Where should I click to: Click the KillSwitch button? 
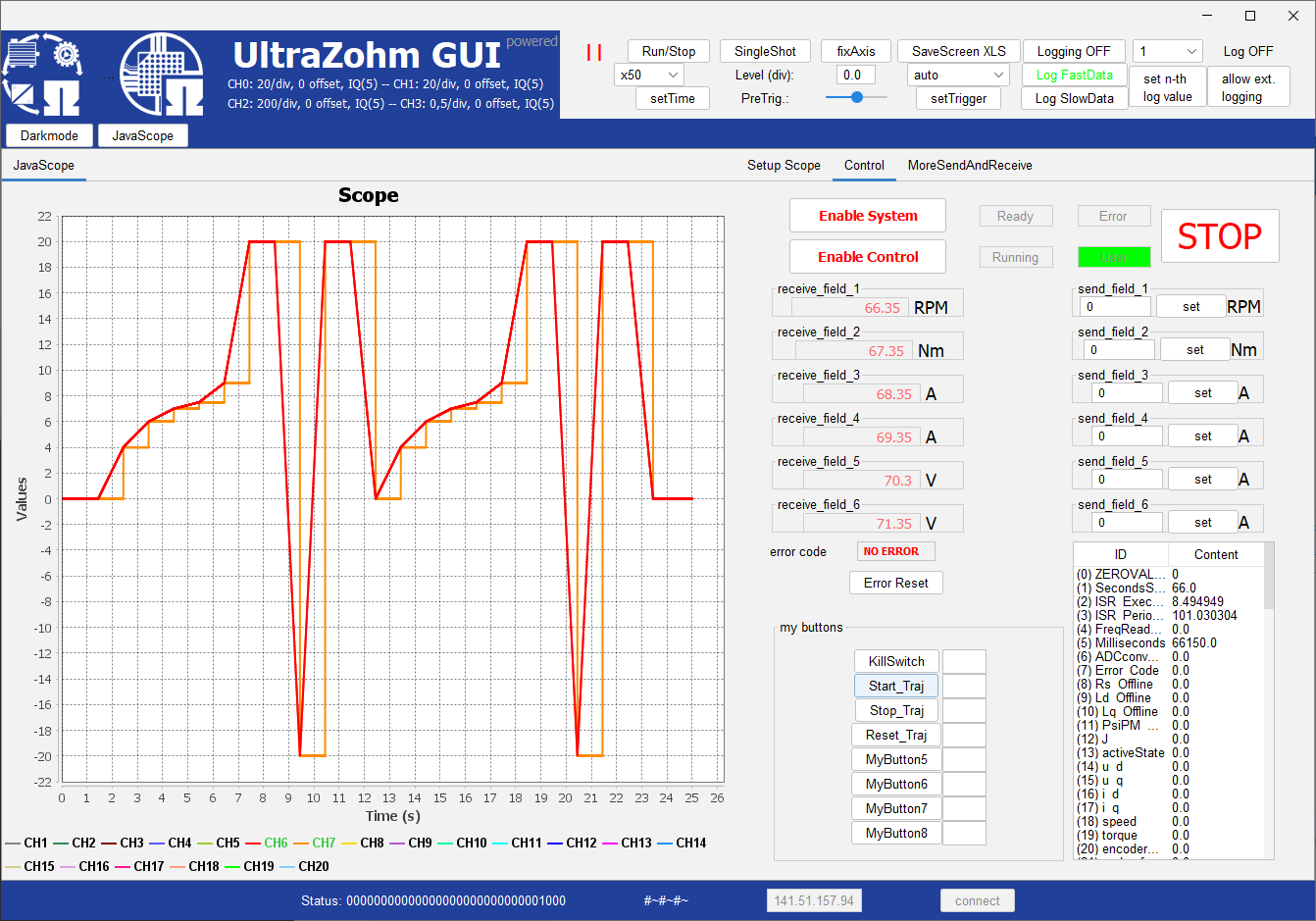(896, 661)
